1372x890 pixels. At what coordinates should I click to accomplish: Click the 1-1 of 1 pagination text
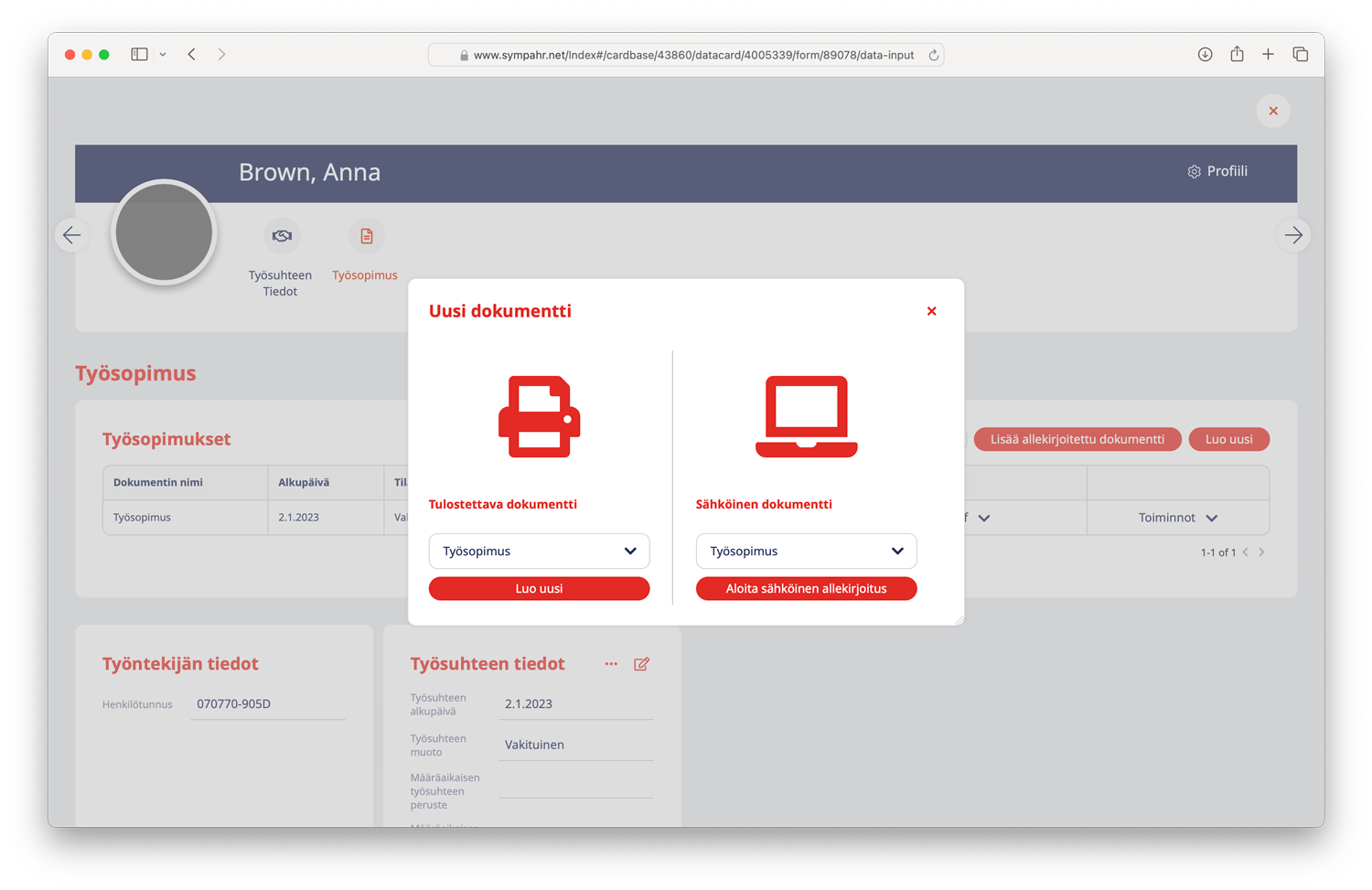click(x=1218, y=552)
